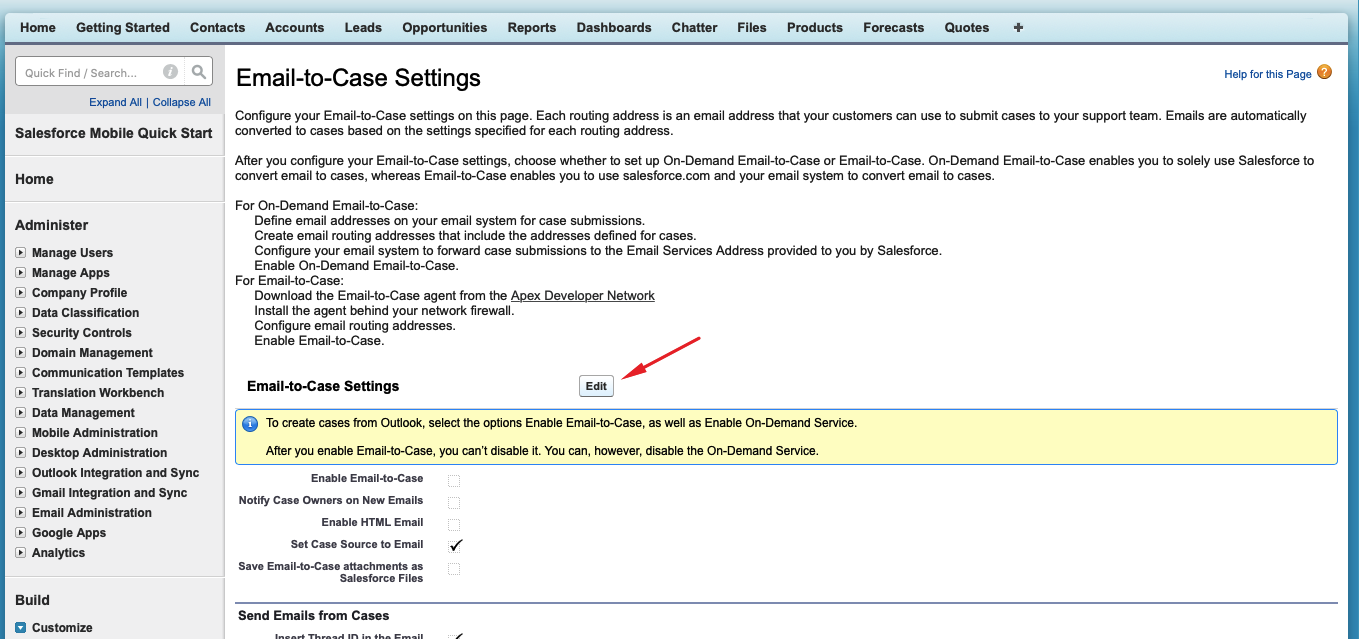Open the Help for this Page question icon
1359x639 pixels.
point(1324,72)
